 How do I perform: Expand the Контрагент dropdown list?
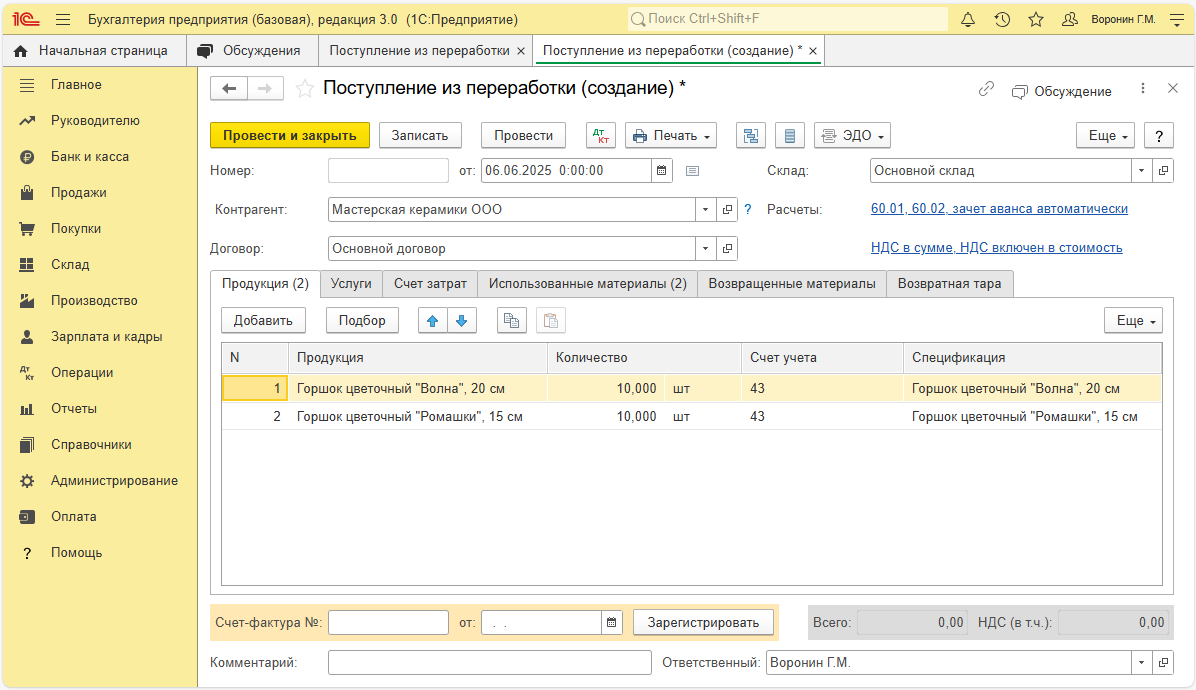[x=706, y=210]
